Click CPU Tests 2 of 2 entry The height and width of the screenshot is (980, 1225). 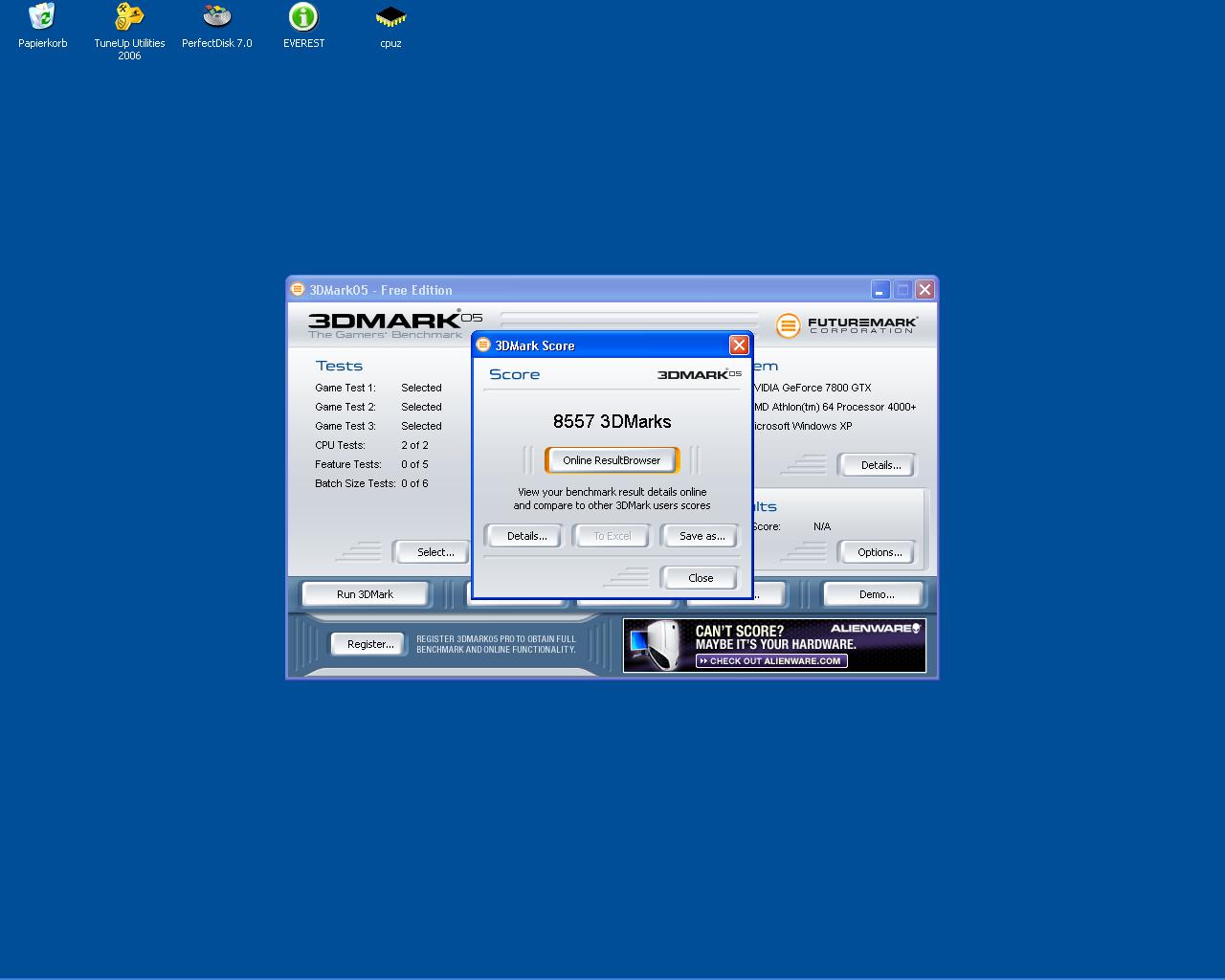pos(371,445)
